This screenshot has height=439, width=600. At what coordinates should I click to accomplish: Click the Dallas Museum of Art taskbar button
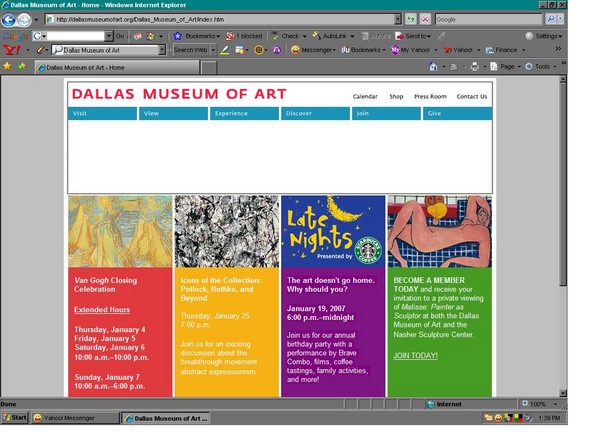pos(166,418)
